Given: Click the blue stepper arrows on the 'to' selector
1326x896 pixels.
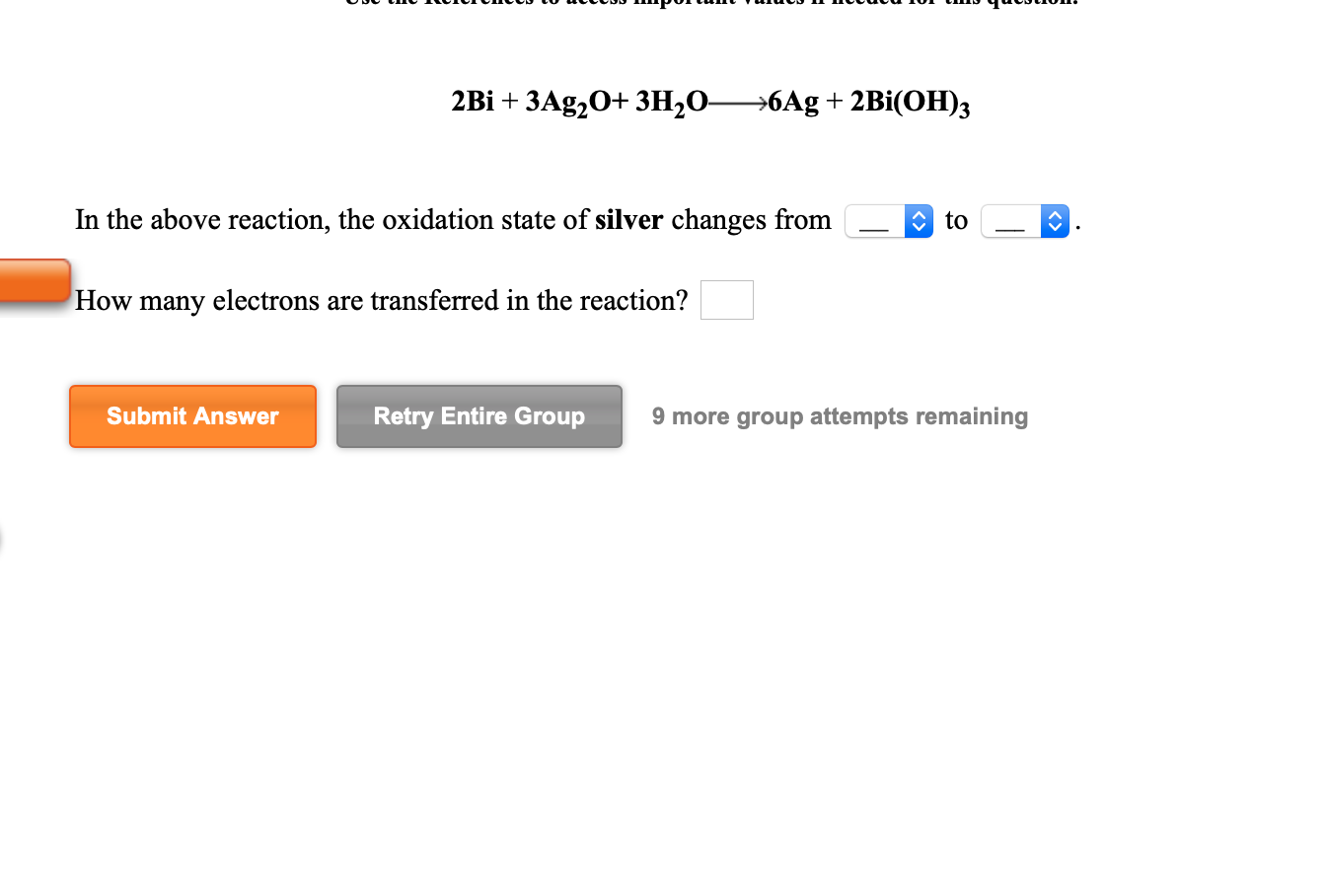Looking at the screenshot, I should point(1055,221).
